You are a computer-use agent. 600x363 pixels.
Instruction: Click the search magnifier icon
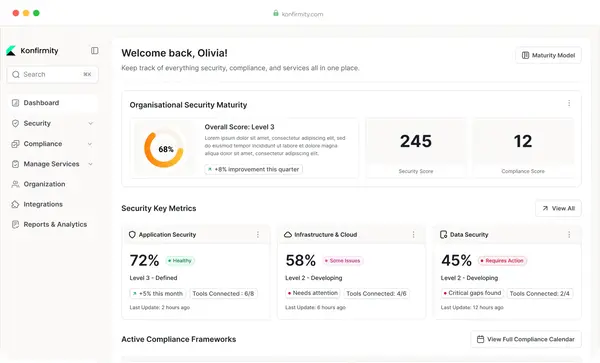click(16, 74)
